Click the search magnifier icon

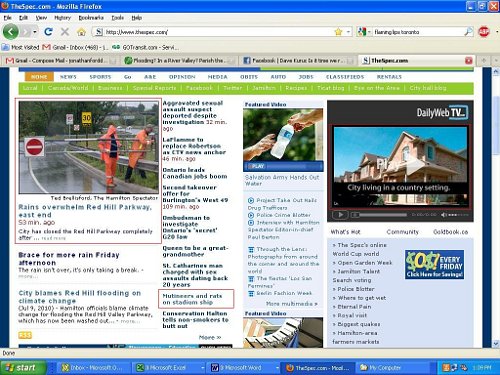(x=468, y=32)
